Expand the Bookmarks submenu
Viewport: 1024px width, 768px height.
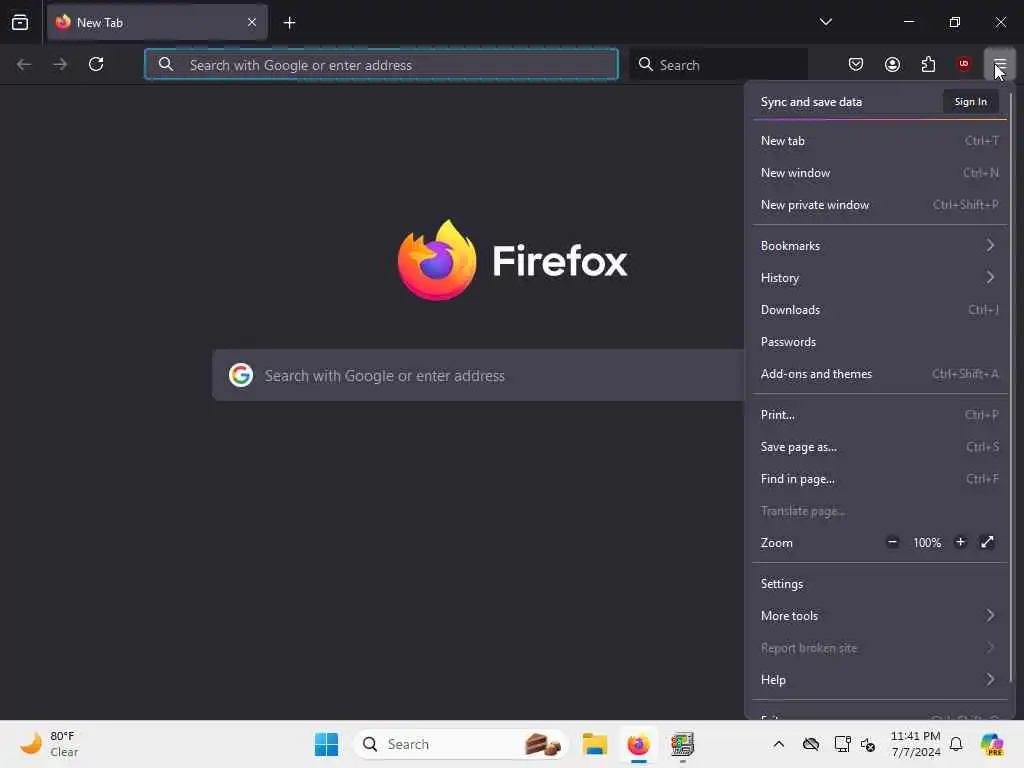[x=879, y=246]
